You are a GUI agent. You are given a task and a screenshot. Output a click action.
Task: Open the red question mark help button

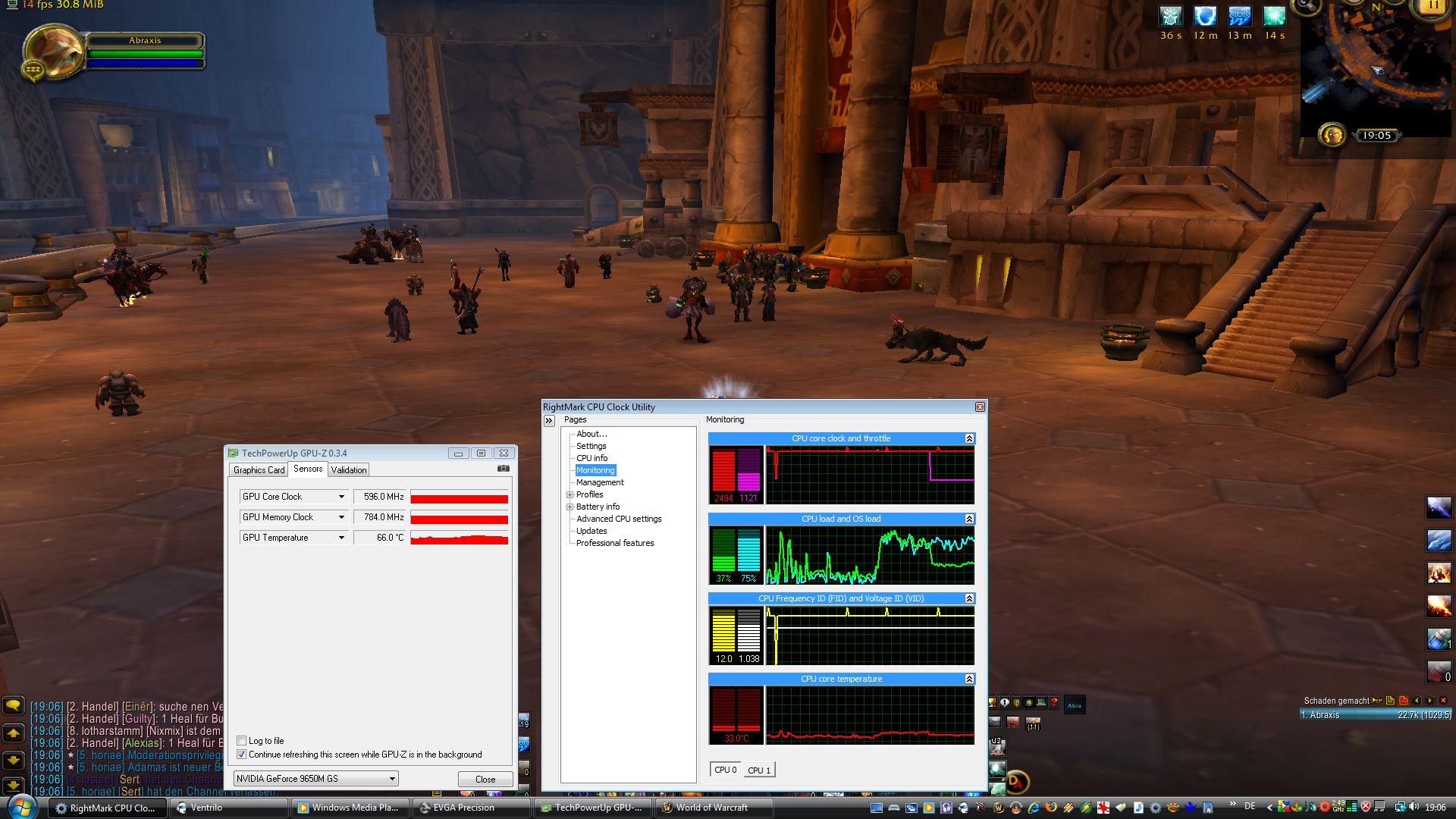pos(1053,702)
